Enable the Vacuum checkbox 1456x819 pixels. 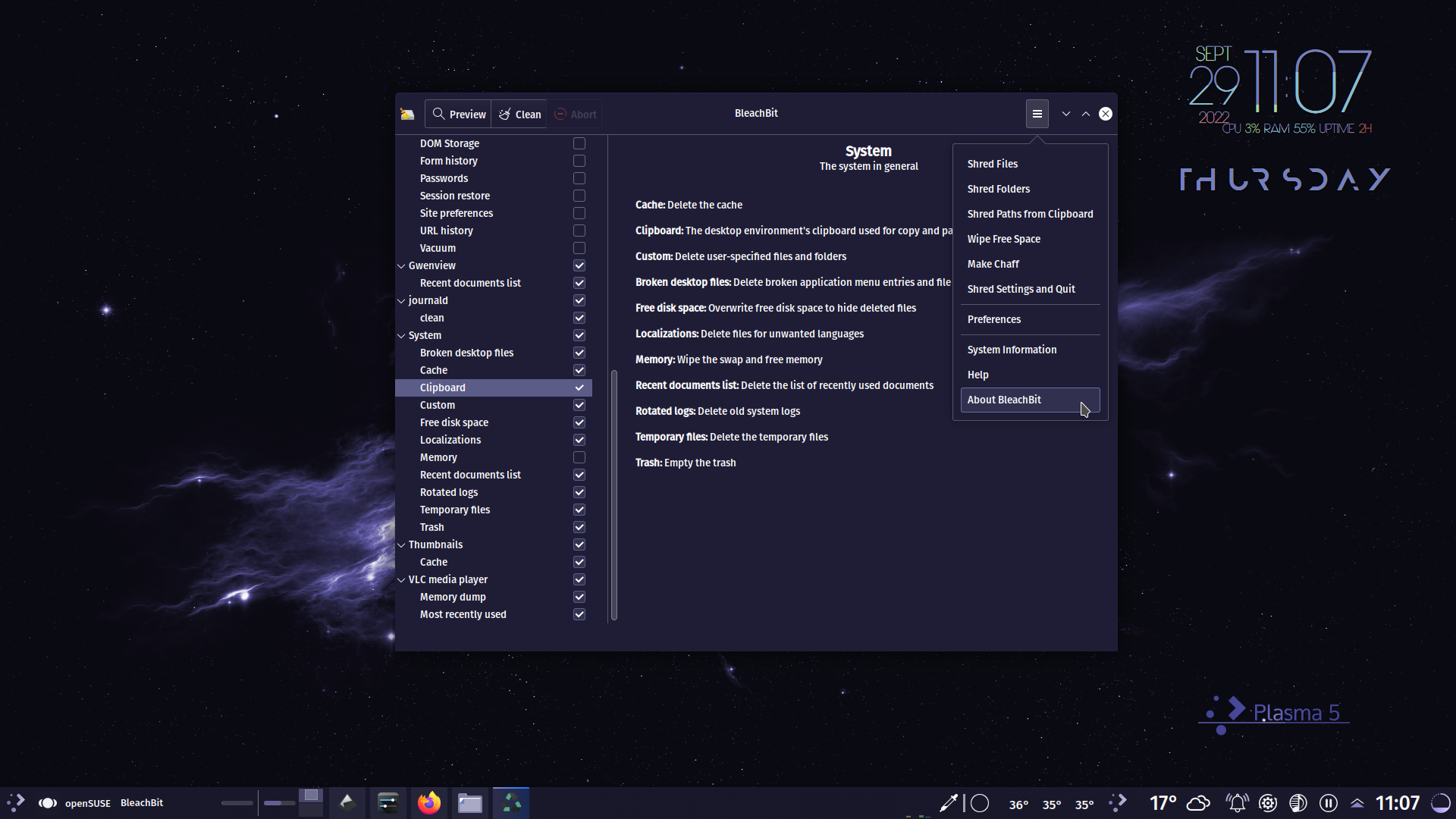pos(579,248)
